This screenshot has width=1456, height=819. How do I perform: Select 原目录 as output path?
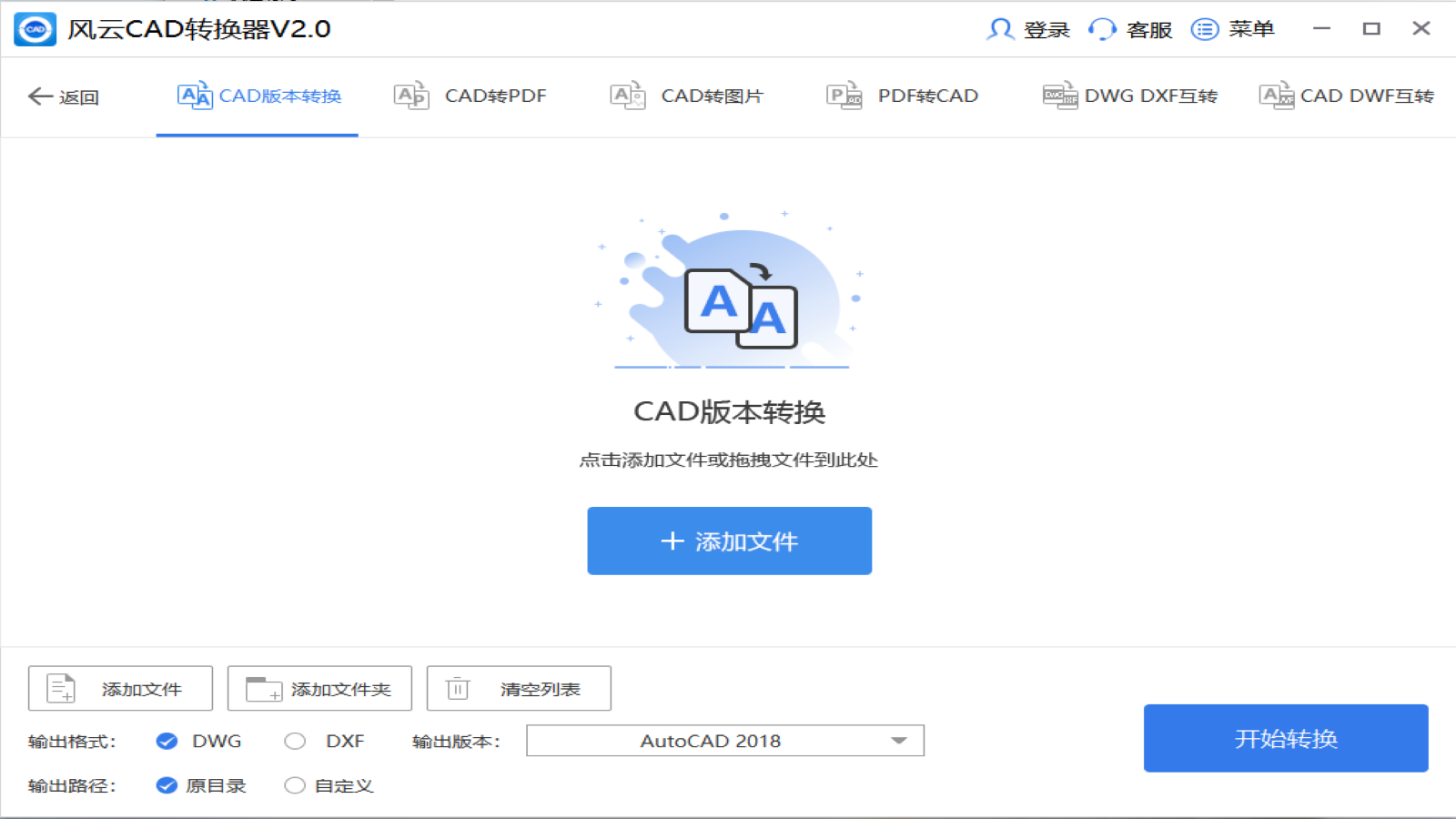coord(167,785)
